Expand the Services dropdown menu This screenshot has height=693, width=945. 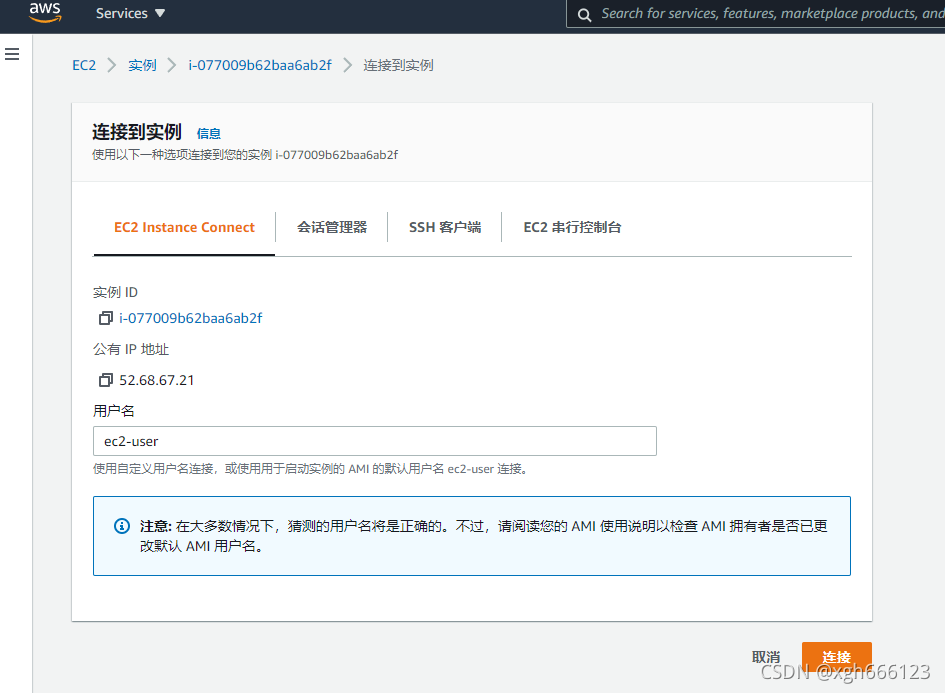[131, 14]
